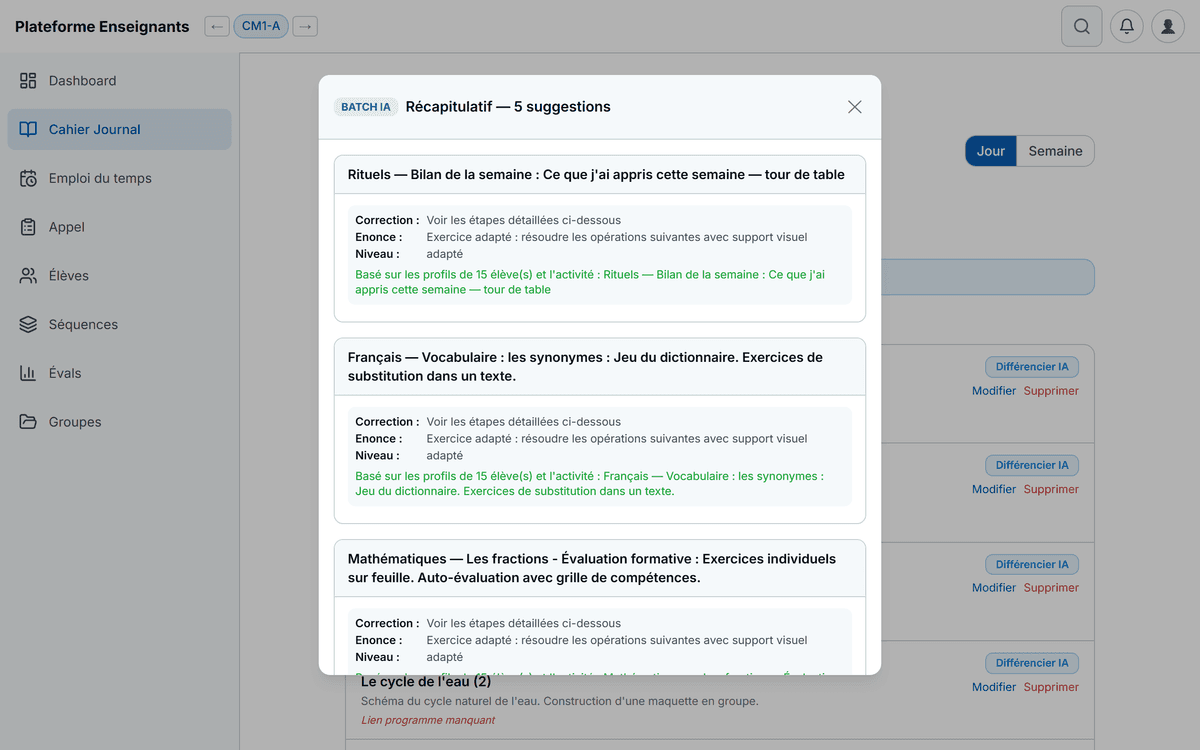Open Groupes in sidebar

point(119,422)
